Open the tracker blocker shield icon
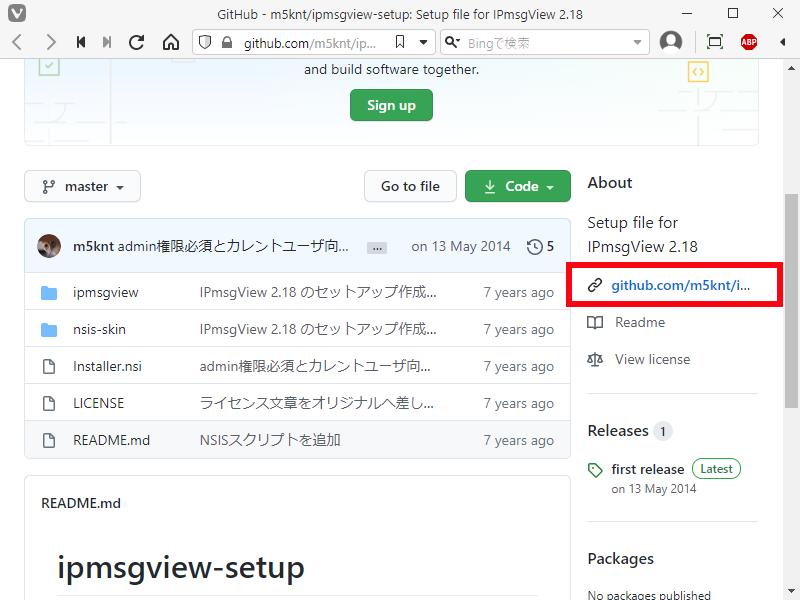 click(x=205, y=42)
